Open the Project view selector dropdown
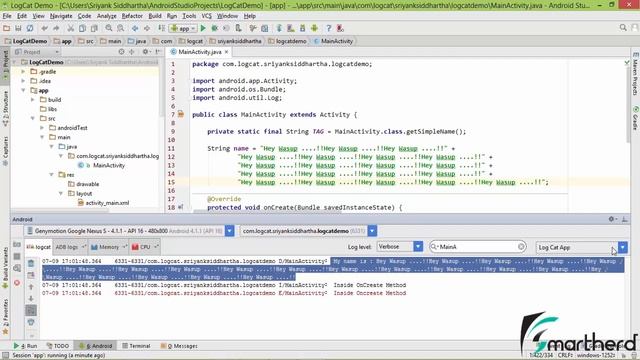Screen dimensions: 640x360 [37, 52]
